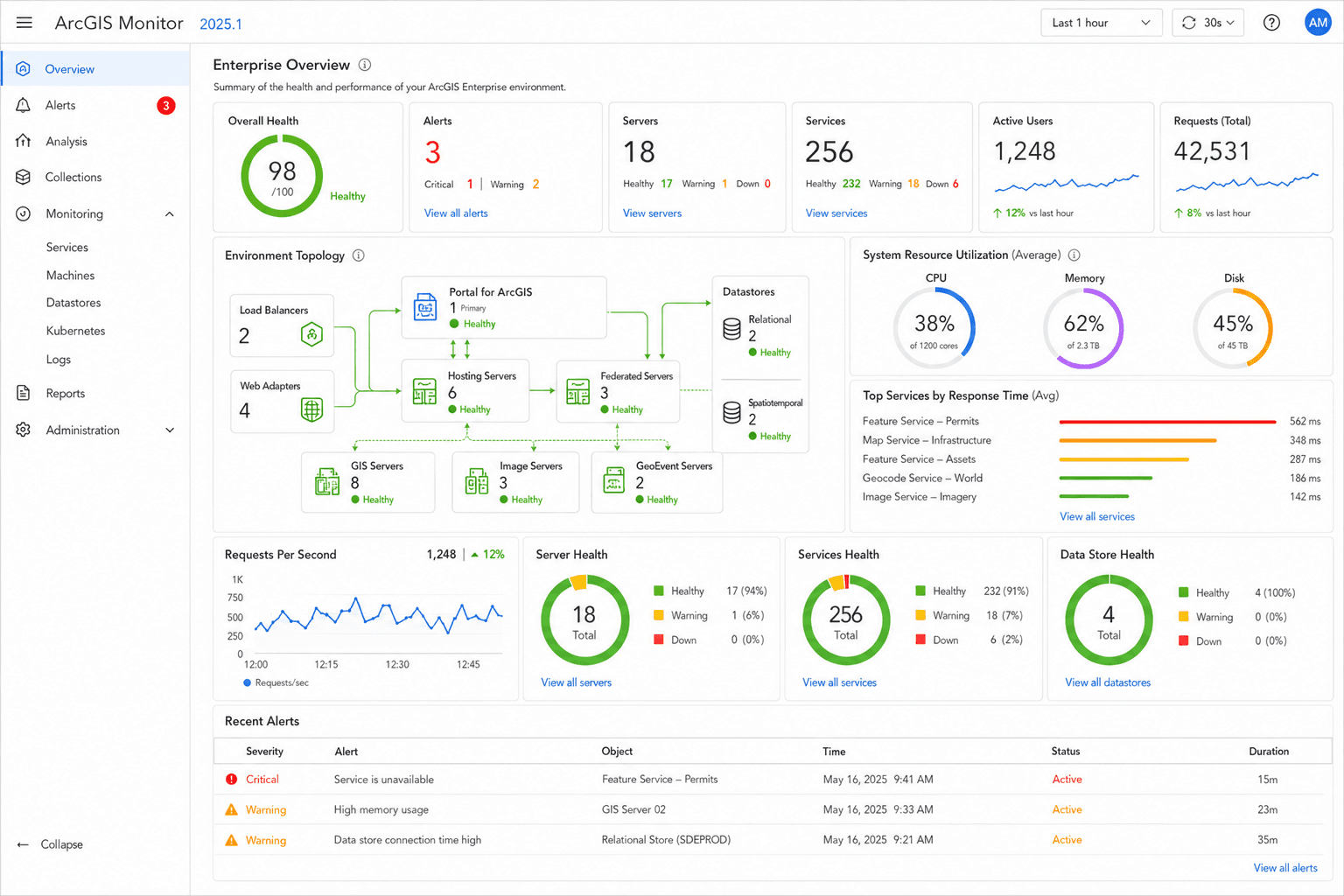Click the Analysis chart icon

24,141
